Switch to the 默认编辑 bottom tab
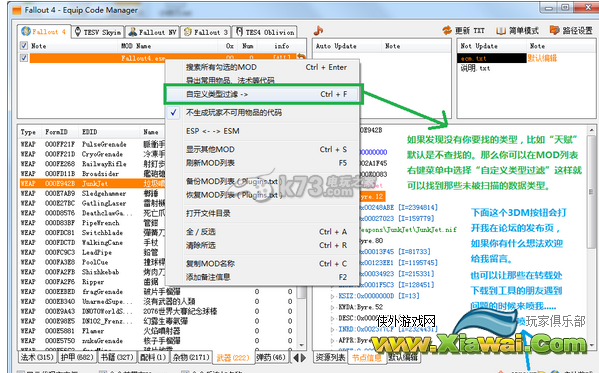 click(403, 357)
